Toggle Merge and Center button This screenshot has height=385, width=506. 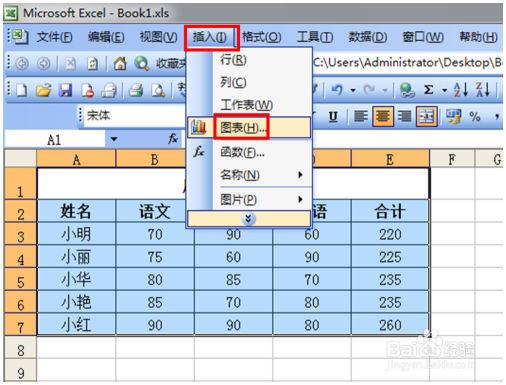(x=427, y=116)
